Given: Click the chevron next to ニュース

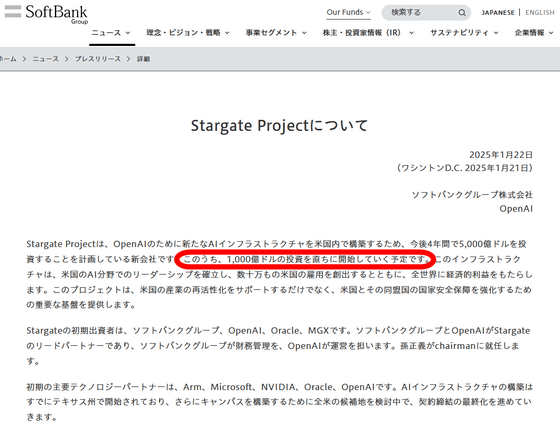Looking at the screenshot, I should 128,33.
